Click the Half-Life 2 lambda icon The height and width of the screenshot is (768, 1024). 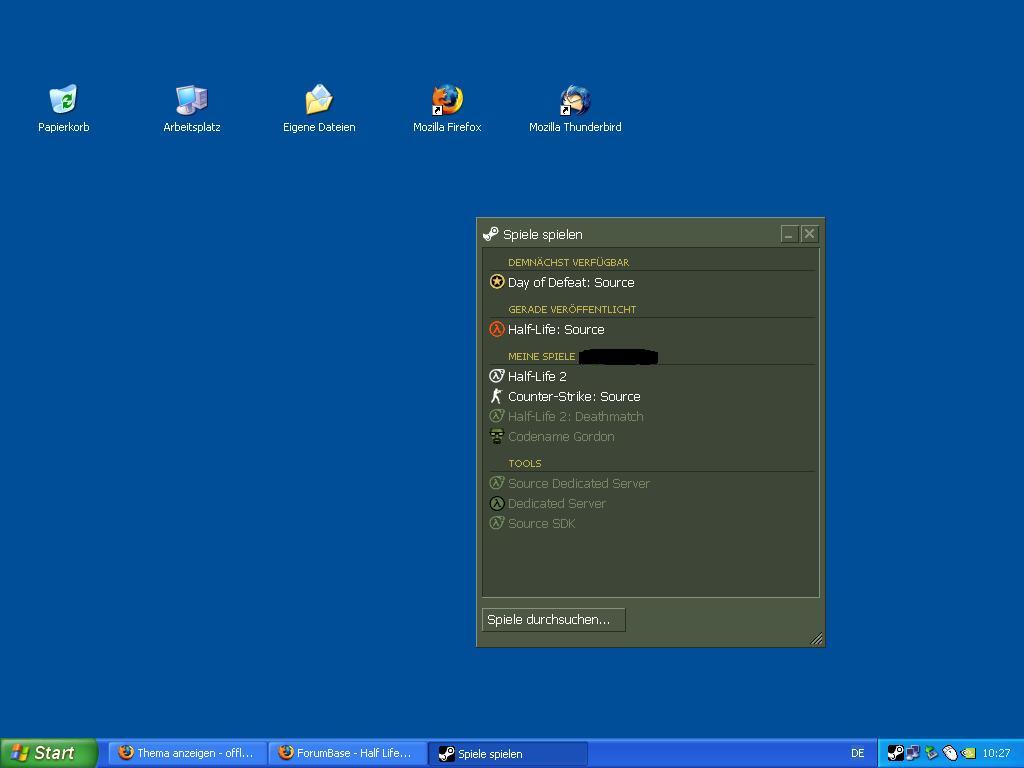click(x=497, y=376)
